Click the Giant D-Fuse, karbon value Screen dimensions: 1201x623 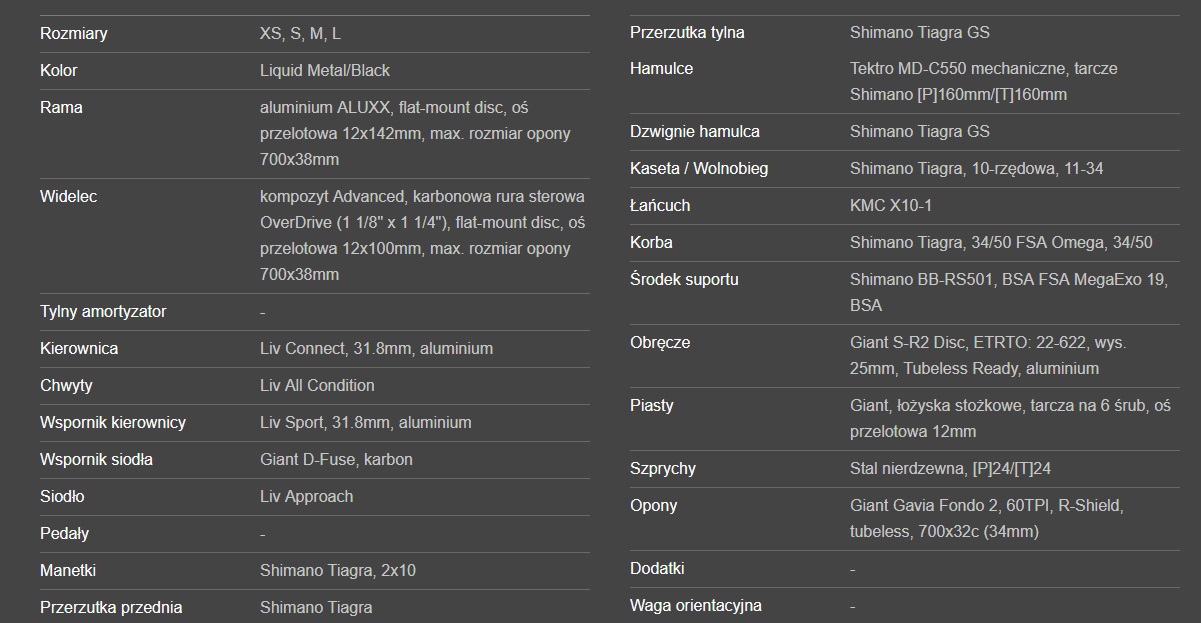pyautogui.click(x=336, y=459)
